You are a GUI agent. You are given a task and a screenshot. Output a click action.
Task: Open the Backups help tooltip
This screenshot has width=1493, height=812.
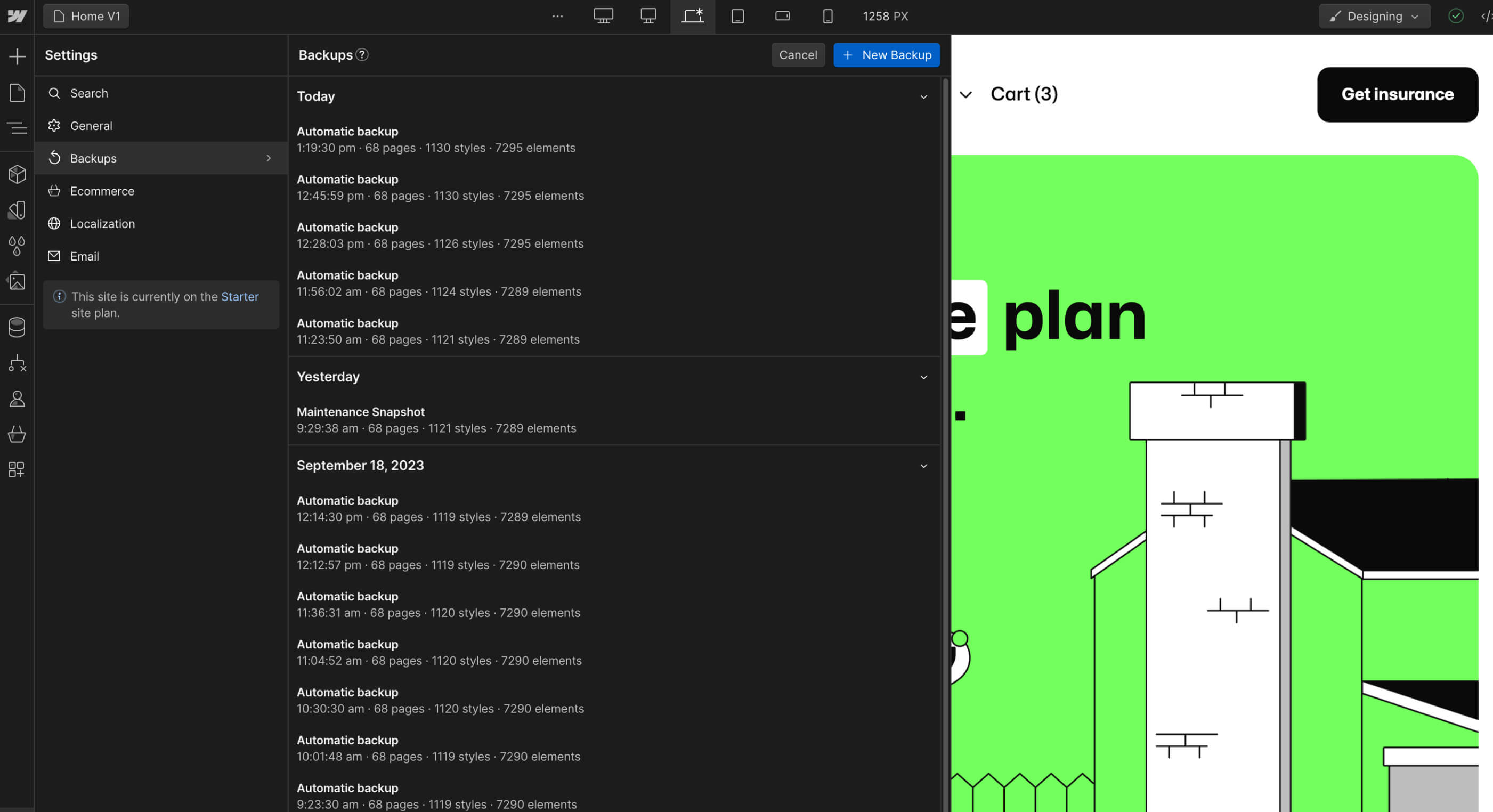(362, 55)
